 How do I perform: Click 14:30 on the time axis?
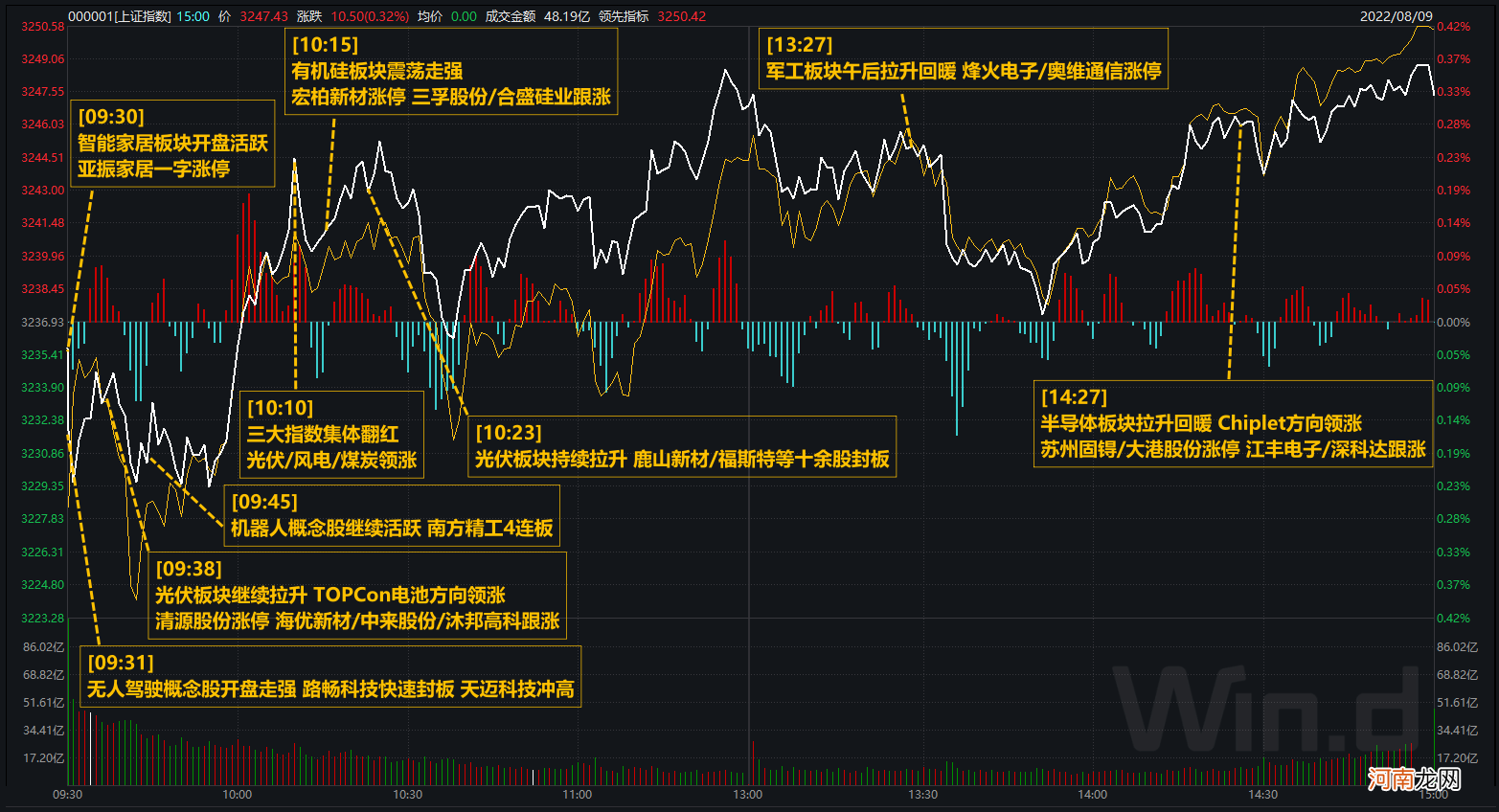click(1262, 795)
